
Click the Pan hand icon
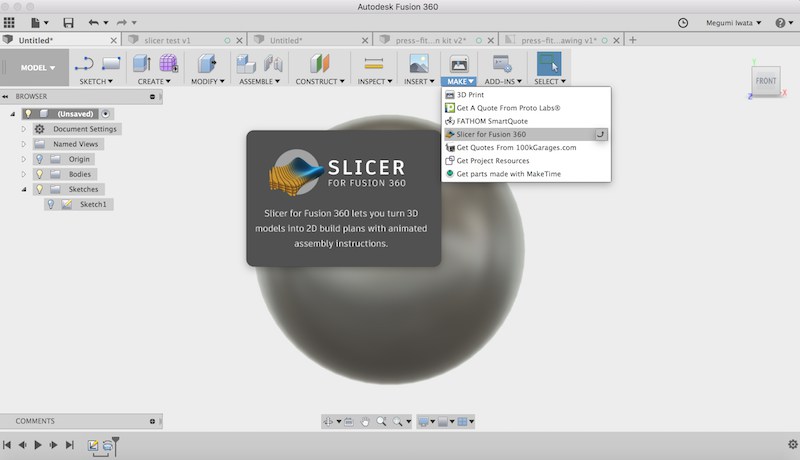click(x=365, y=422)
